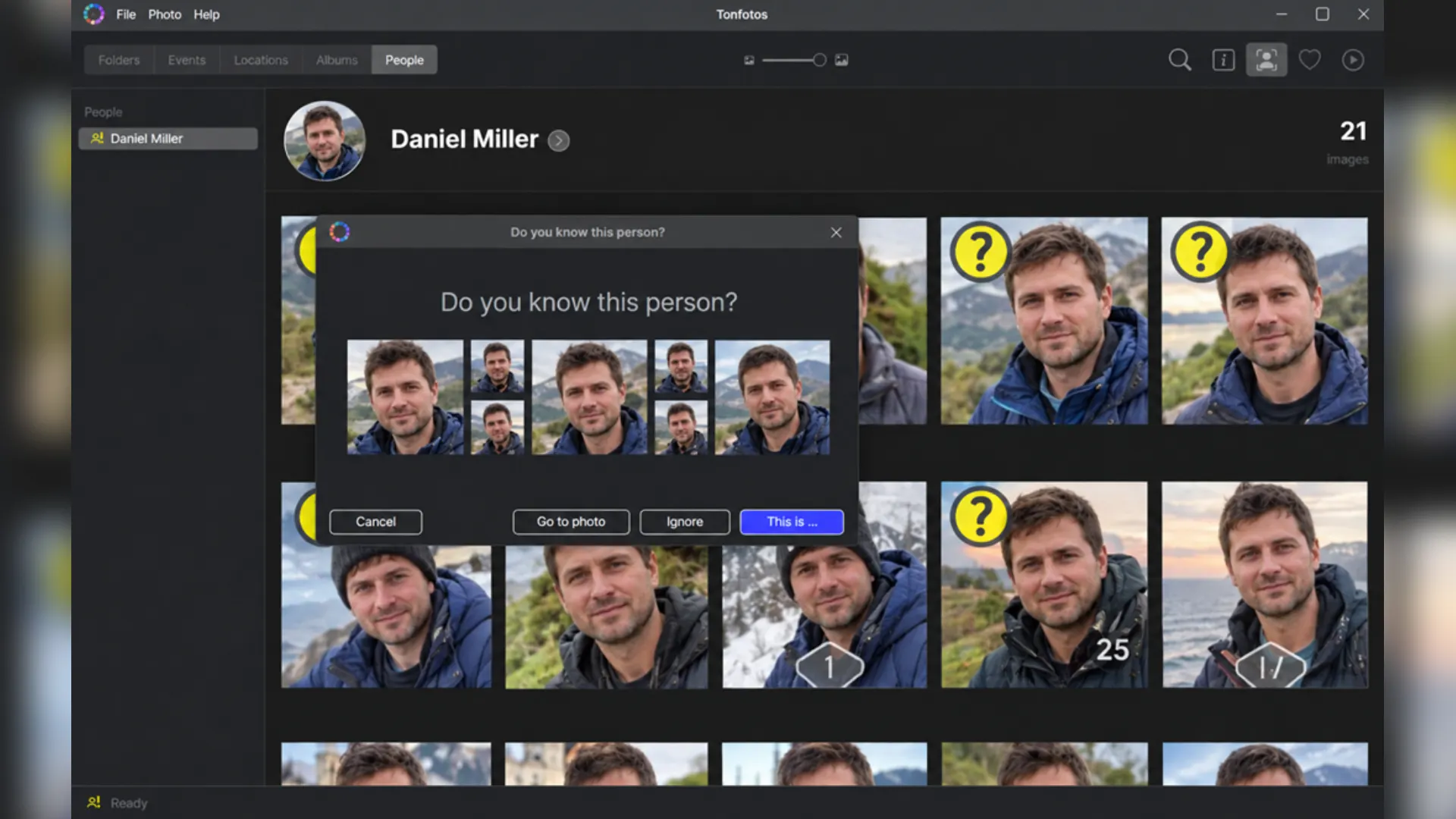Image resolution: width=1456 pixels, height=819 pixels.
Task: Maximize the Tonfotos window
Action: [1323, 14]
